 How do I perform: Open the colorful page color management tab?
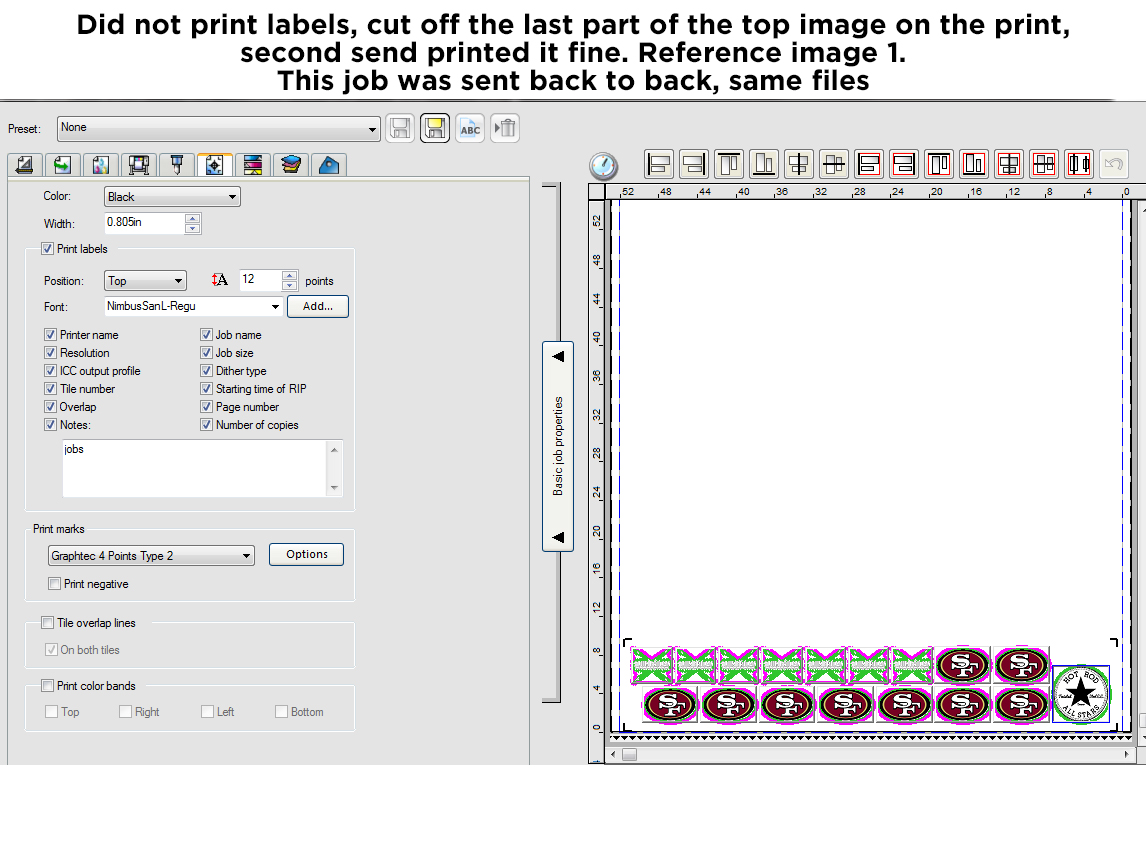pyautogui.click(x=101, y=165)
